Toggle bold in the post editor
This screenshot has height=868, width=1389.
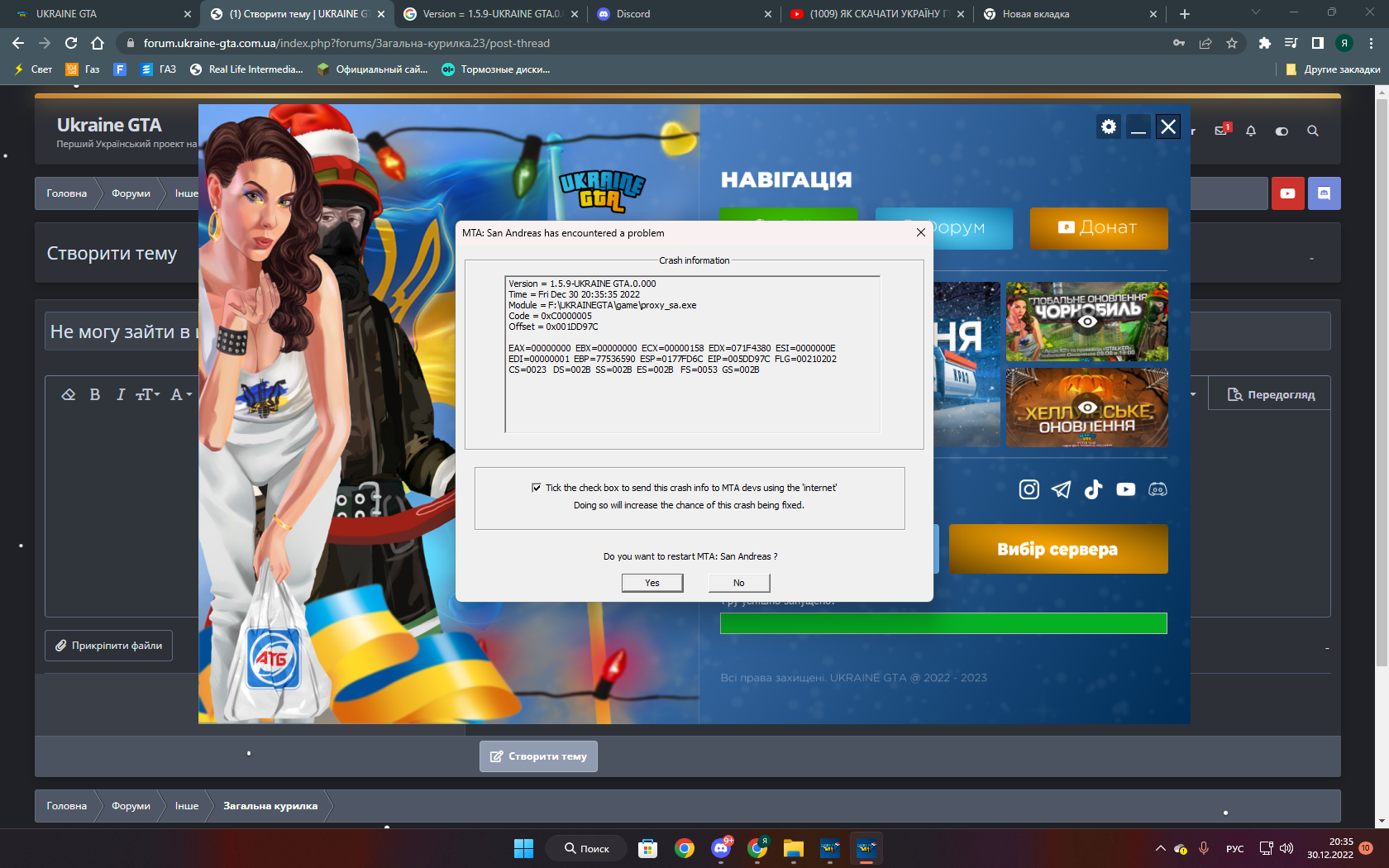click(95, 394)
